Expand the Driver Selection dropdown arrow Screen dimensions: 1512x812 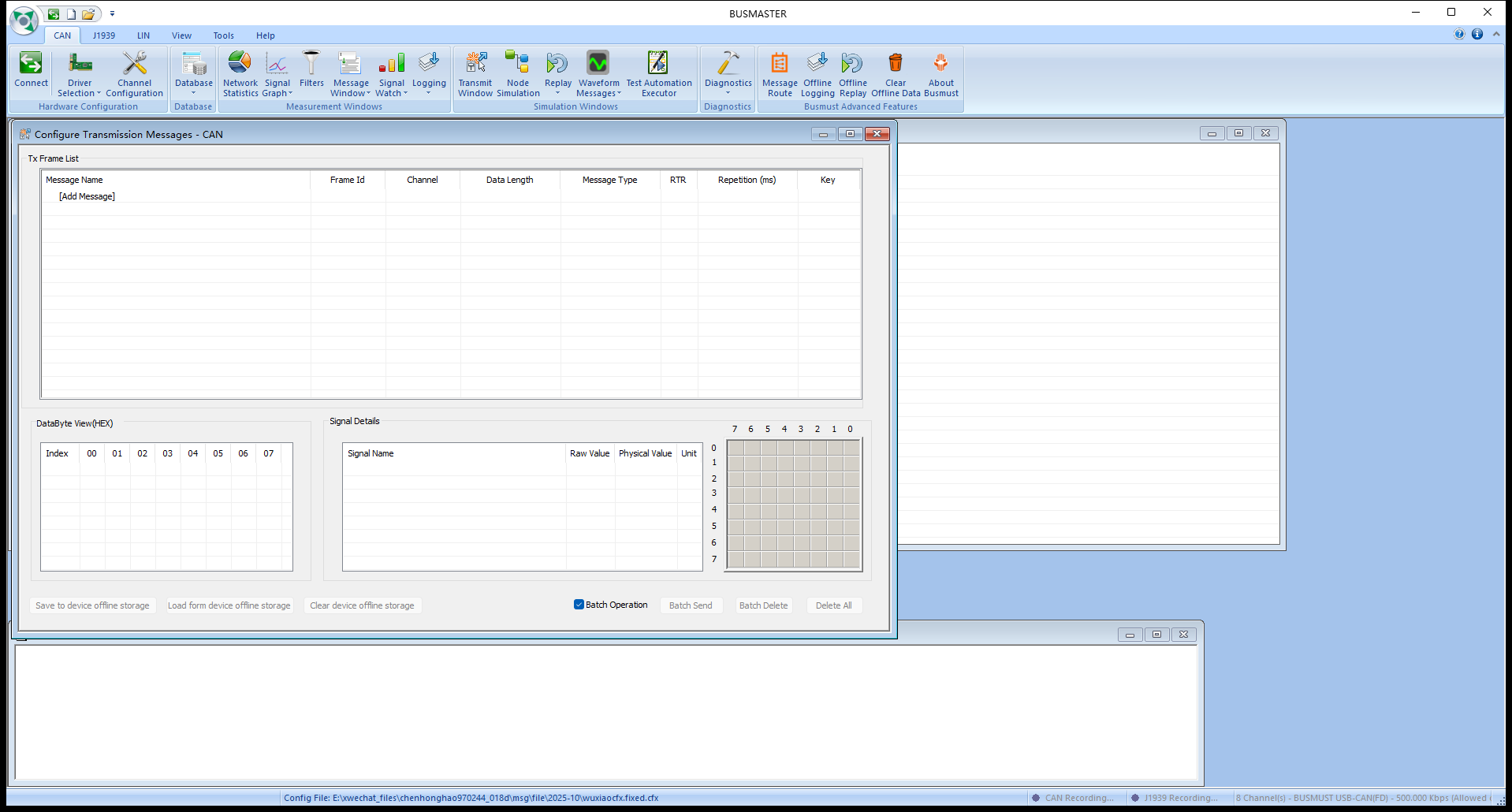point(99,93)
